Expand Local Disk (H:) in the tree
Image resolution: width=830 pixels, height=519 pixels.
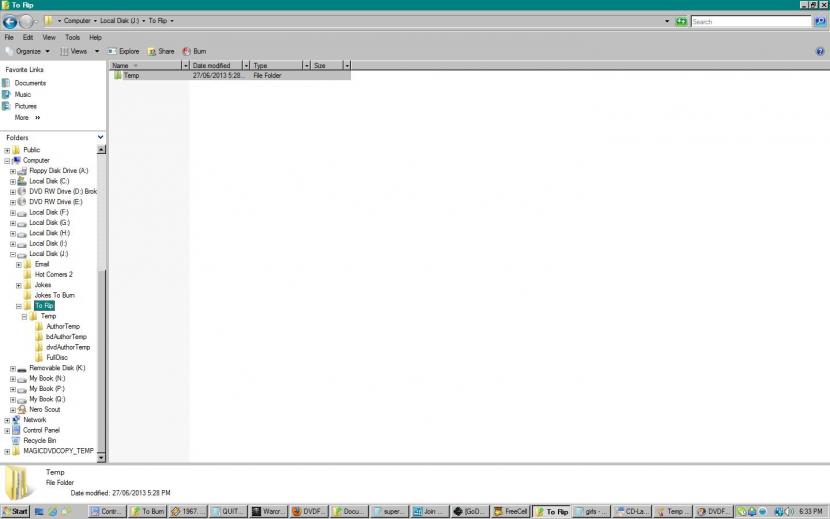coord(13,234)
